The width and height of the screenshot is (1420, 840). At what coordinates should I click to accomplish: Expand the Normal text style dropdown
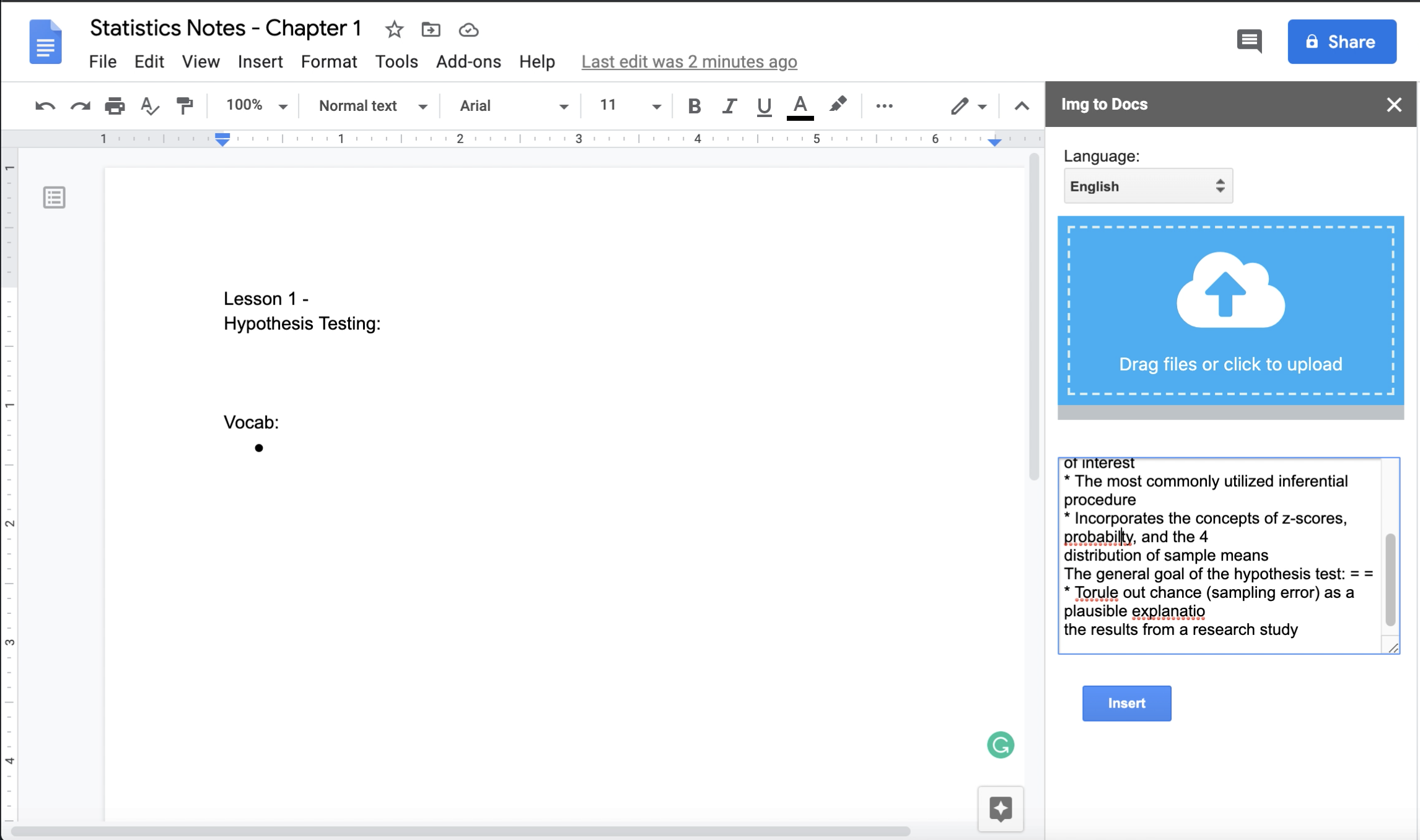click(x=423, y=105)
